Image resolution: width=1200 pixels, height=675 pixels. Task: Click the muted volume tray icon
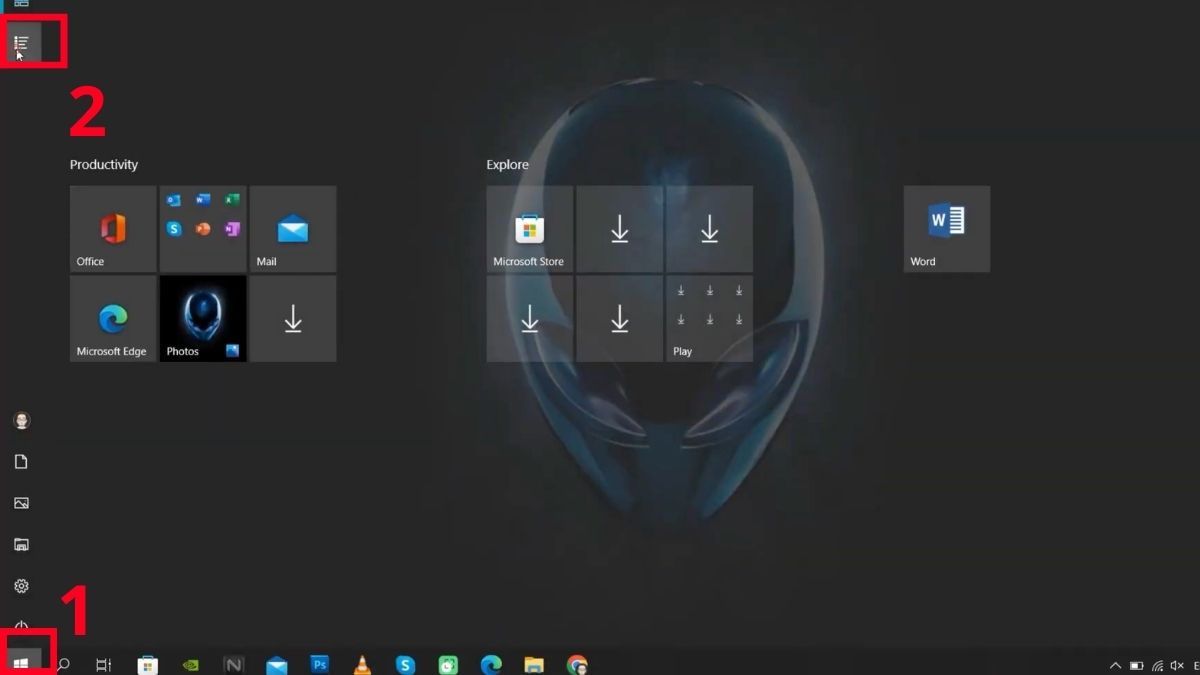pos(1177,665)
